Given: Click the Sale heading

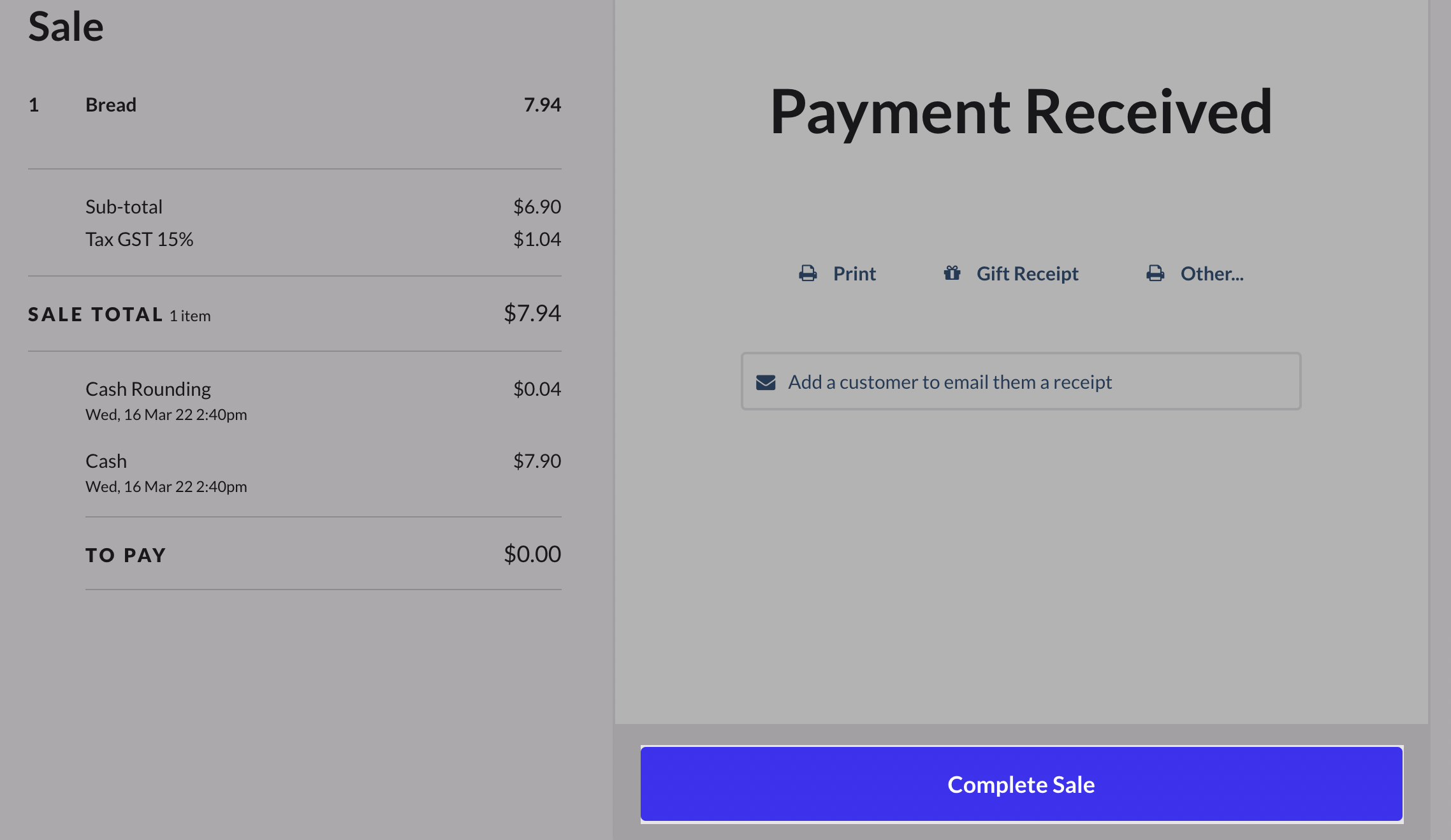Looking at the screenshot, I should coord(66,27).
